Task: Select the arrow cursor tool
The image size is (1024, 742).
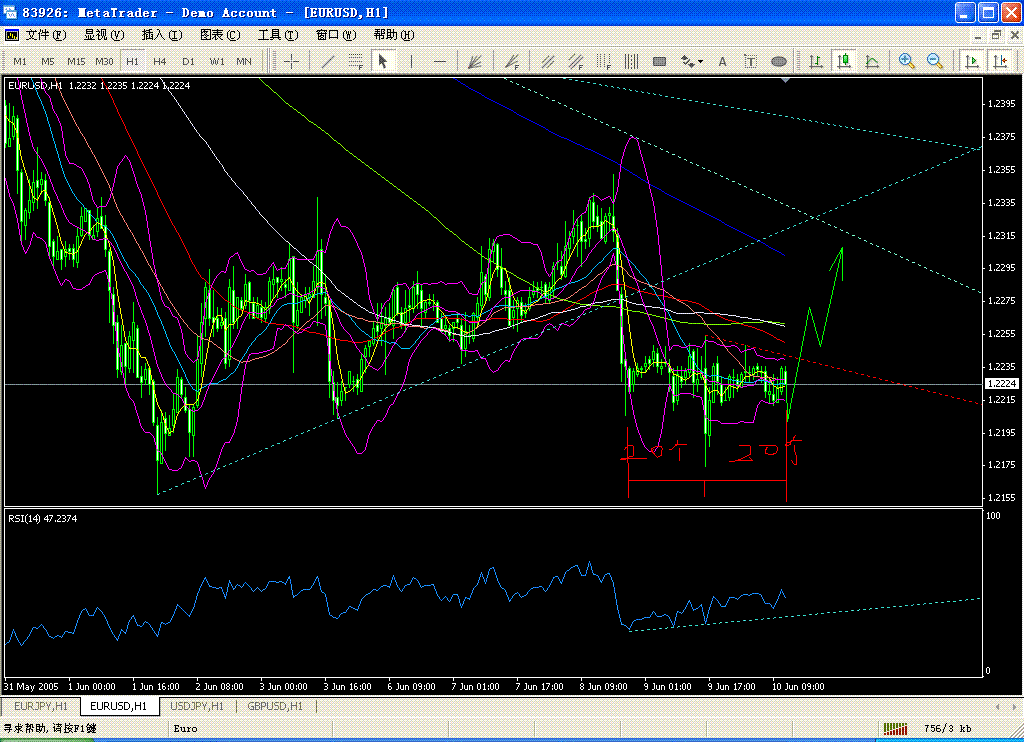Action: pos(383,61)
